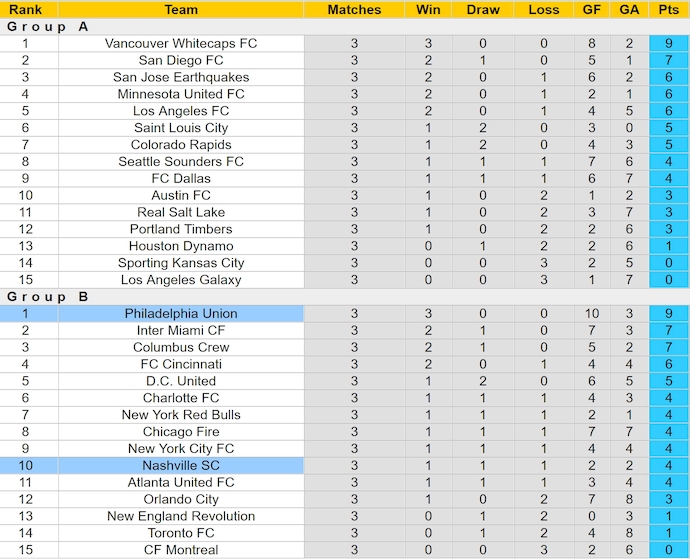Open the Nashville SC team row
Viewport: 690px width, 559px height.
pos(181,465)
